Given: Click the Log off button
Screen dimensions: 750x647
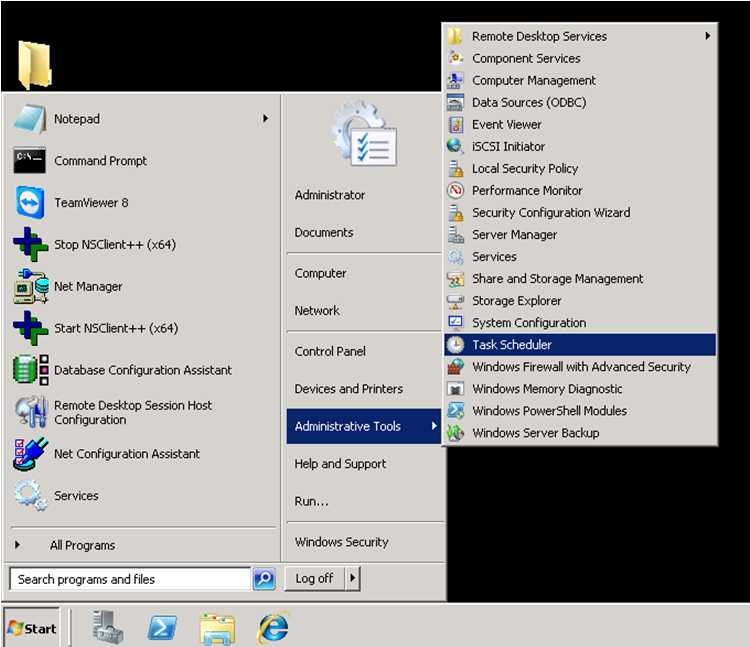Looking at the screenshot, I should point(315,578).
